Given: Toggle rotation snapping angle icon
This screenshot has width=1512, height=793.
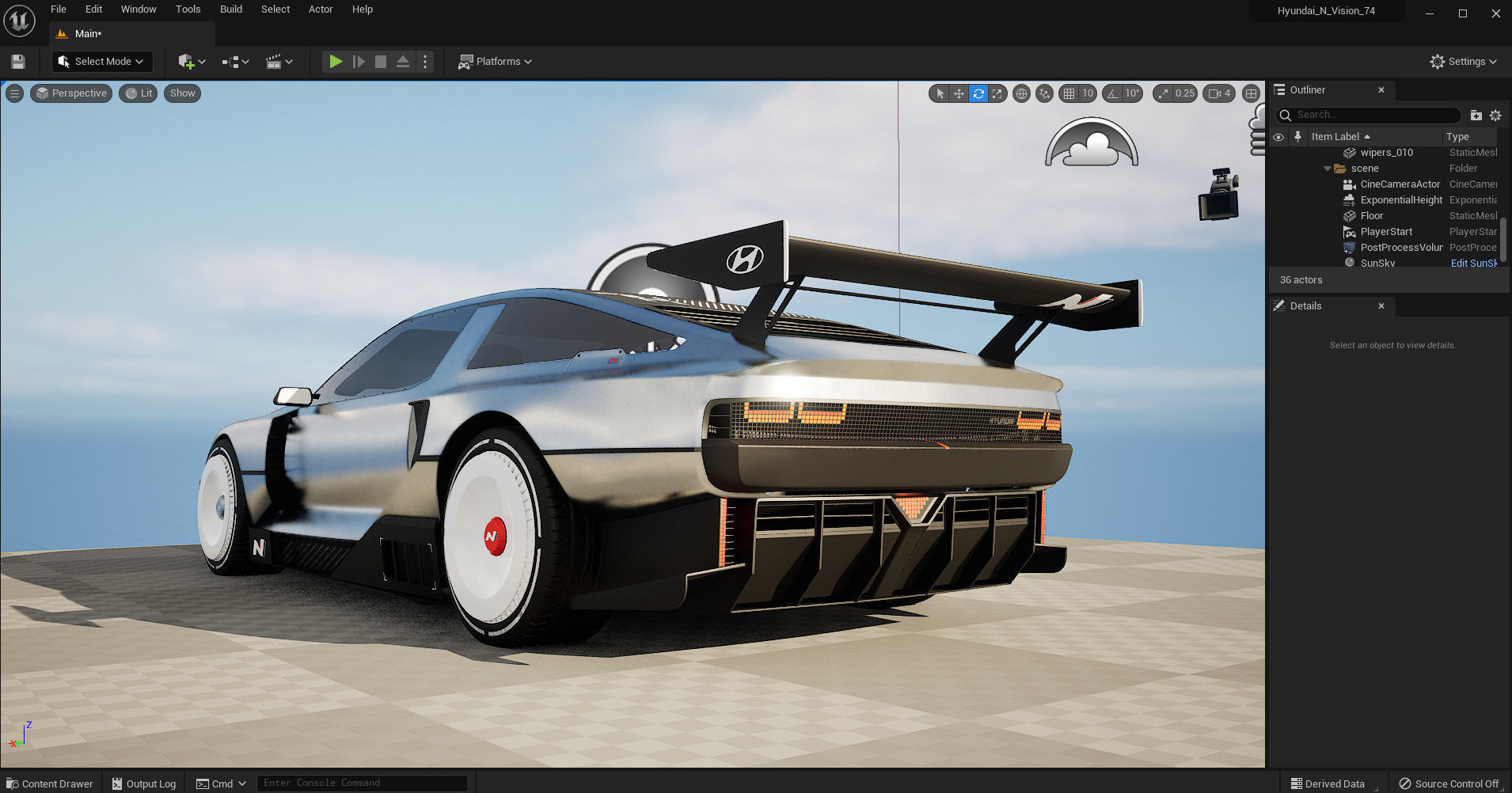Looking at the screenshot, I should [1113, 93].
